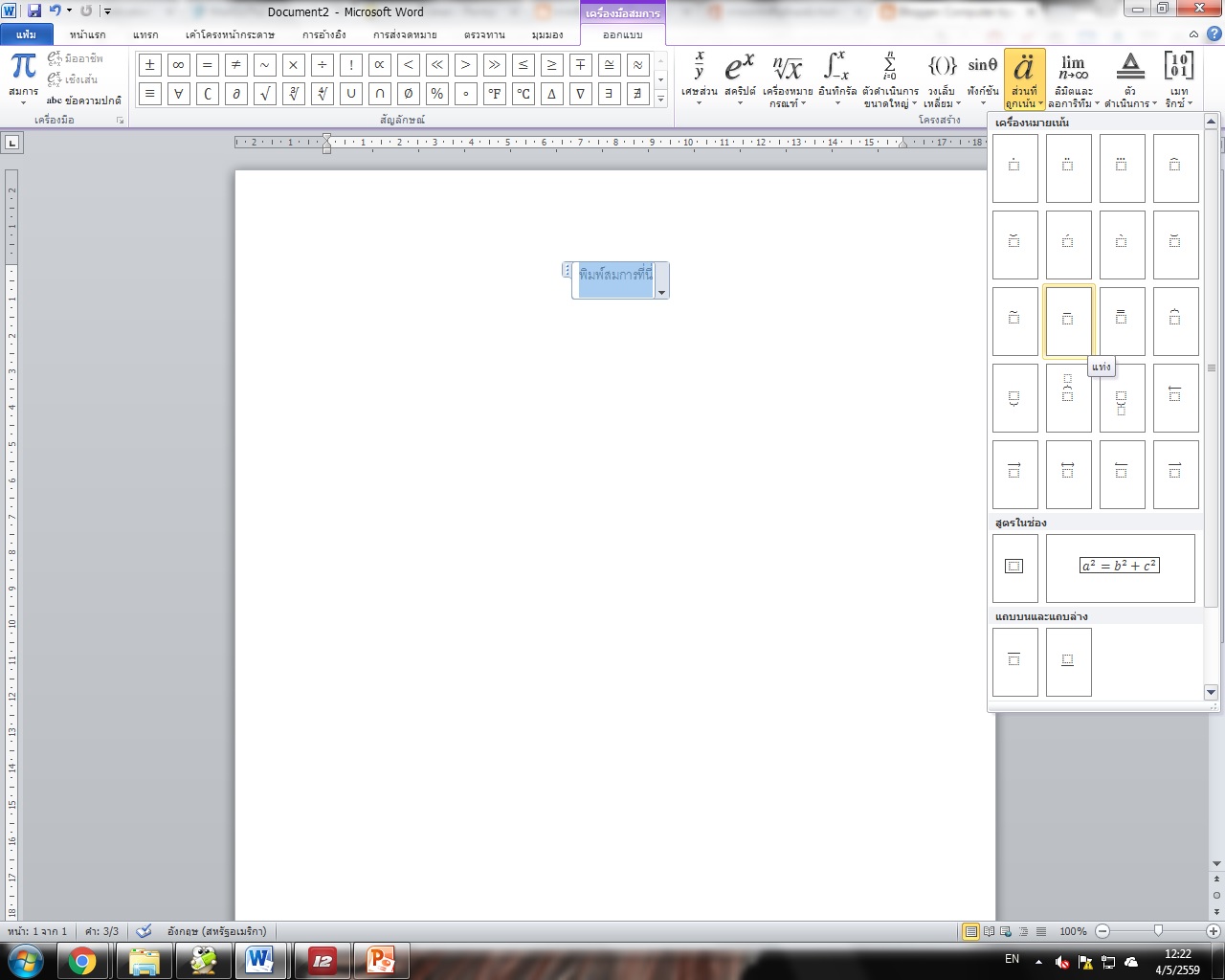
Task: Open the Integral structures dropdown
Action: click(837, 79)
